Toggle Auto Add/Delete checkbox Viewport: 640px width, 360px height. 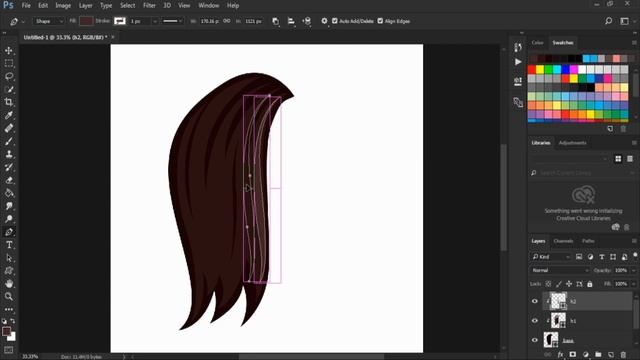[x=335, y=21]
